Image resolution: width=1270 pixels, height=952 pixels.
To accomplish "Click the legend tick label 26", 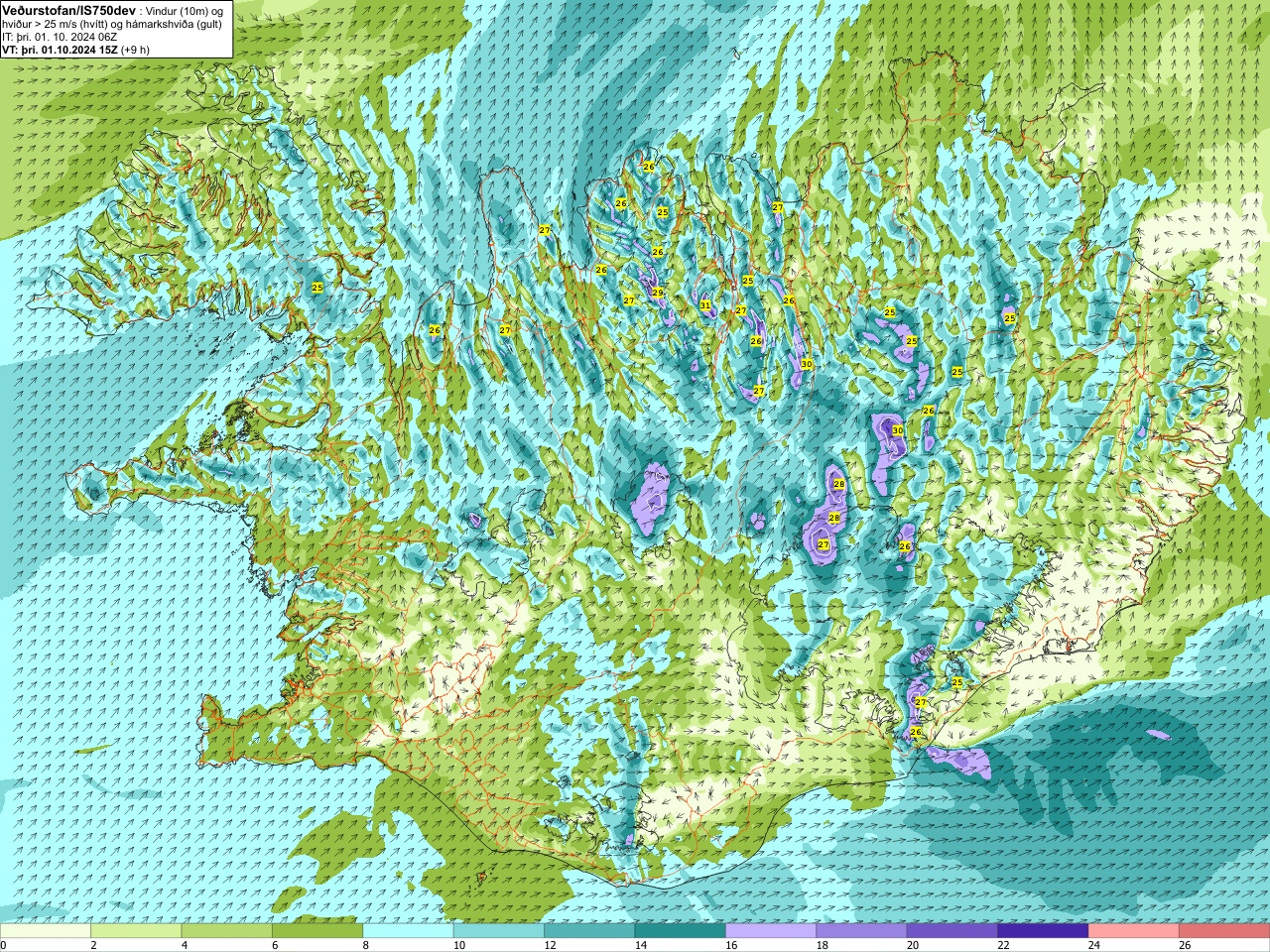I will click(x=1185, y=945).
